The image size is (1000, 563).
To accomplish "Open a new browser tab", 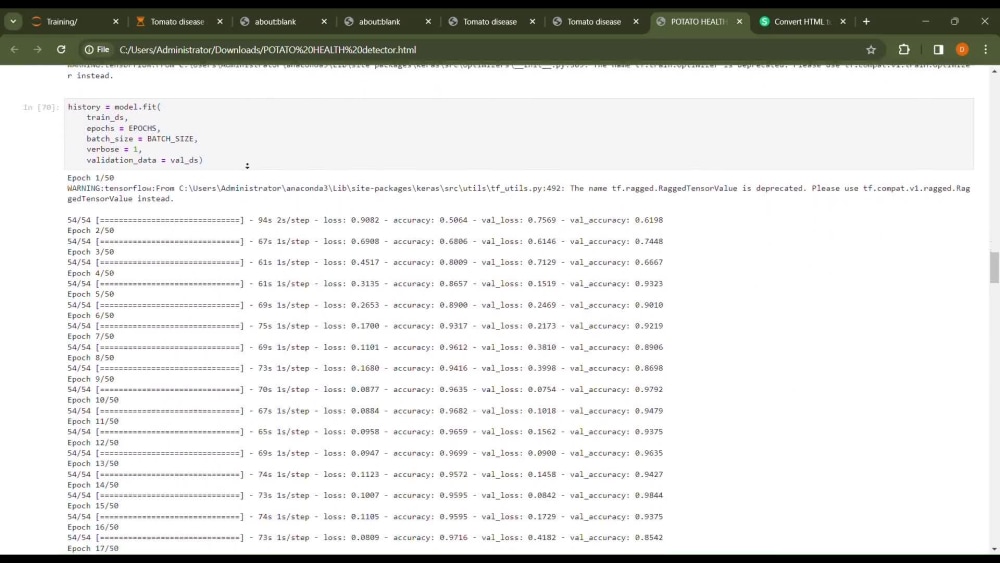I will 866,21.
